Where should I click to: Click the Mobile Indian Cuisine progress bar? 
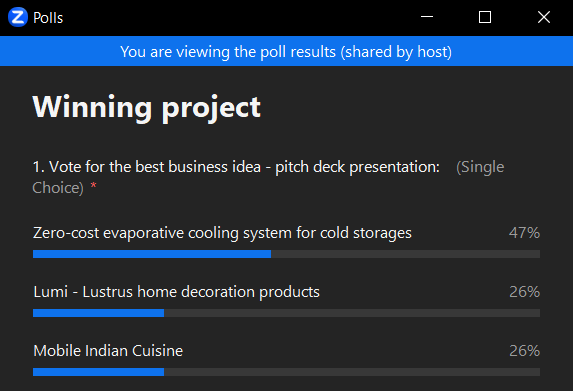pos(286,372)
